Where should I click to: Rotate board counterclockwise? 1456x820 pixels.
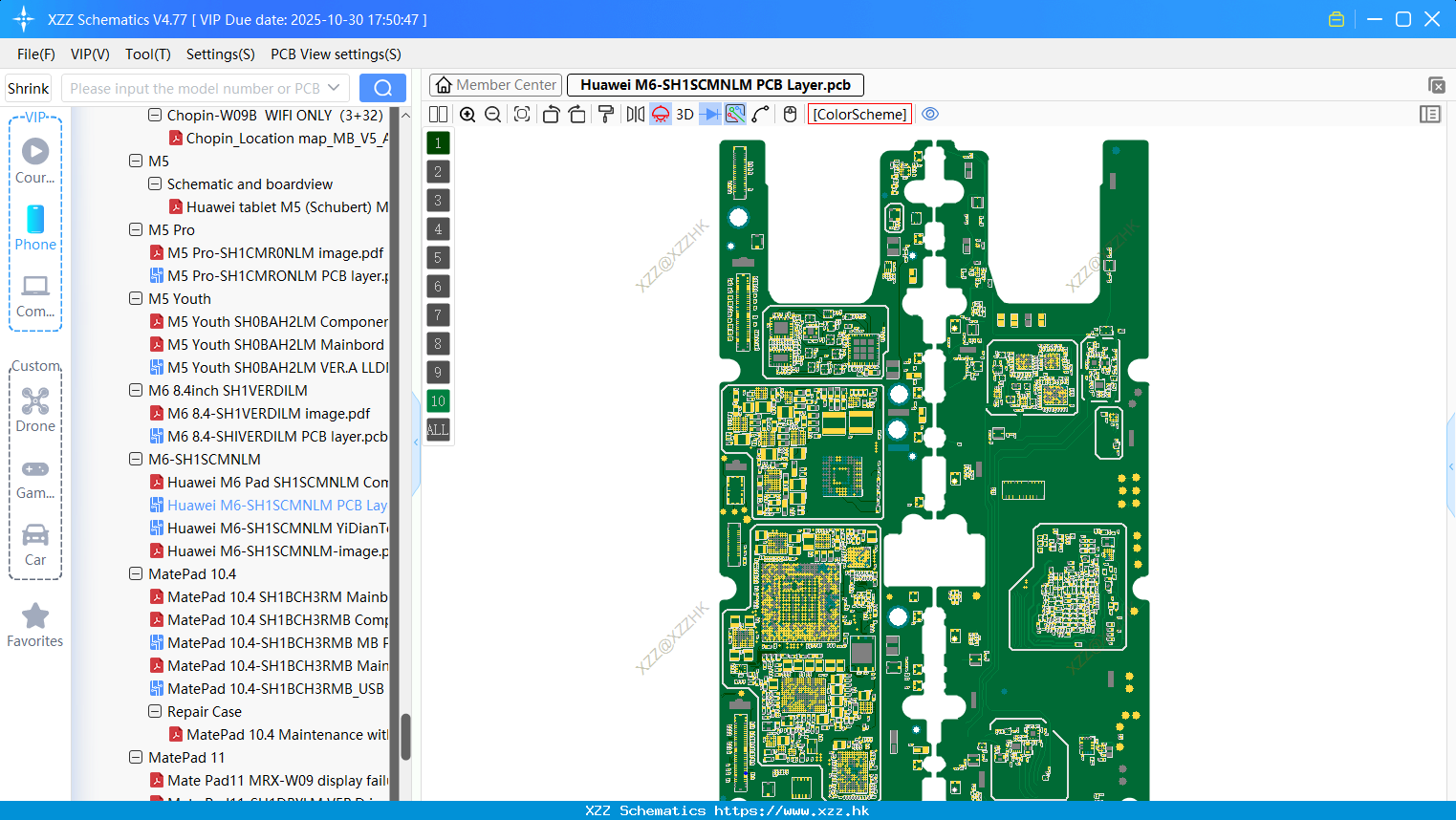pos(551,115)
